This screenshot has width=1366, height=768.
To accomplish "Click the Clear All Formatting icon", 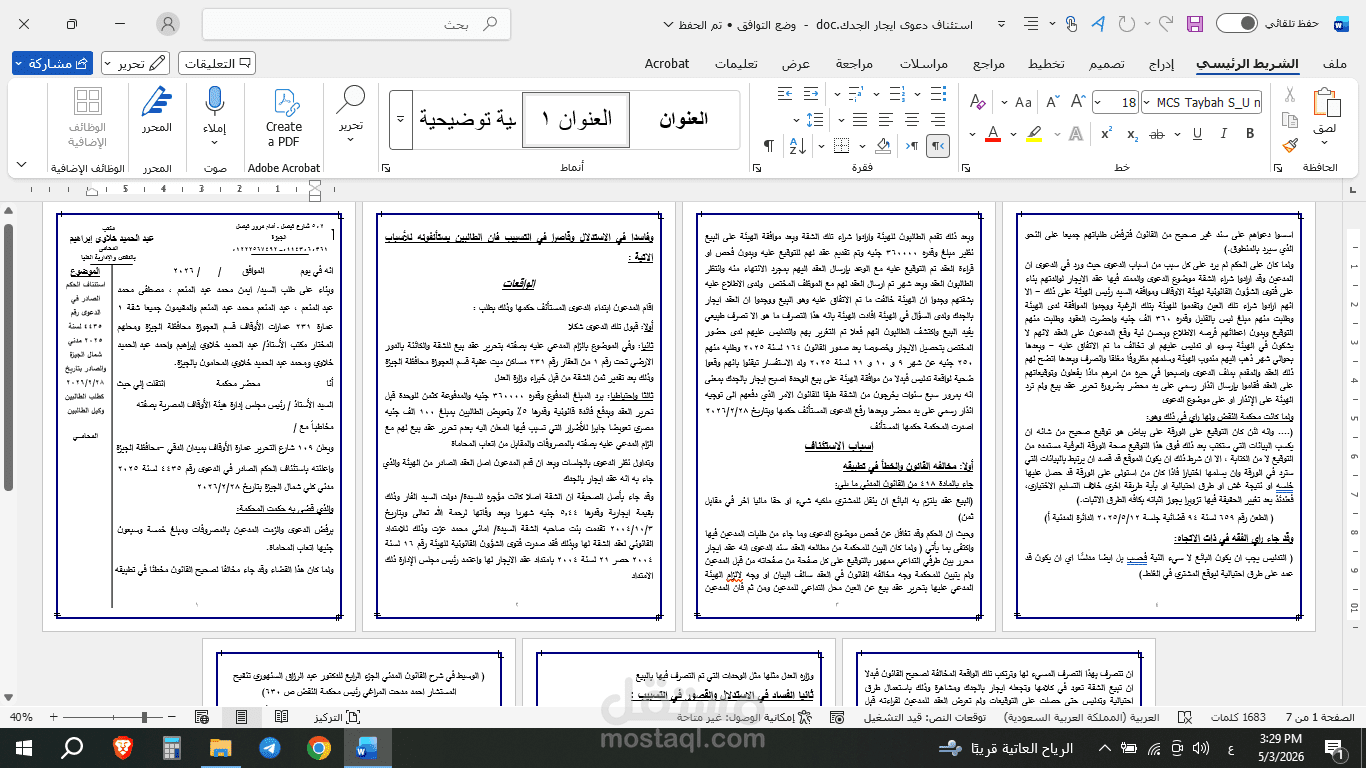I will [977, 101].
